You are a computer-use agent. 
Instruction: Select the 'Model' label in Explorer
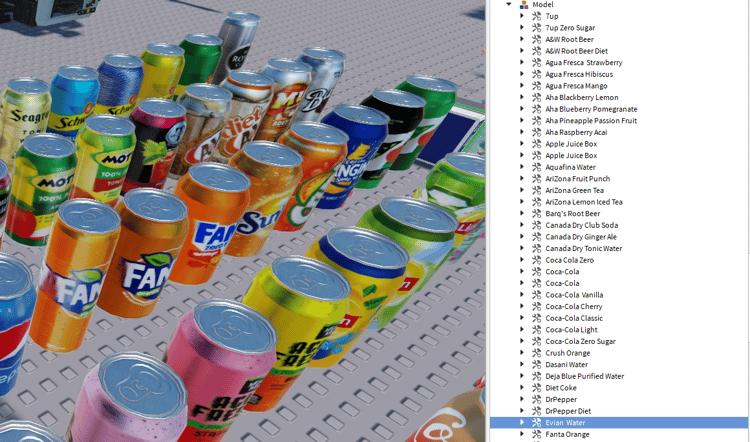pyautogui.click(x=543, y=4)
